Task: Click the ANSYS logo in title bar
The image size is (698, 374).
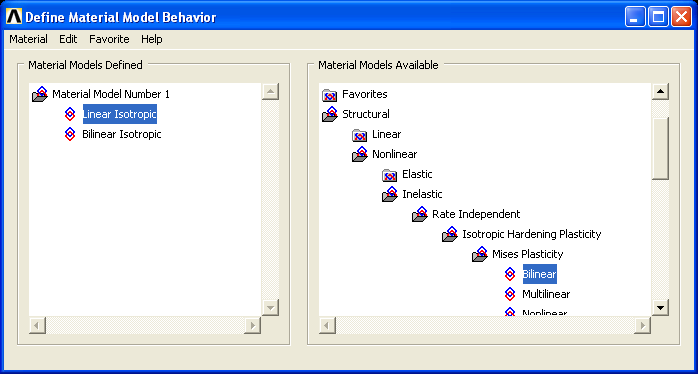Action: 14,17
